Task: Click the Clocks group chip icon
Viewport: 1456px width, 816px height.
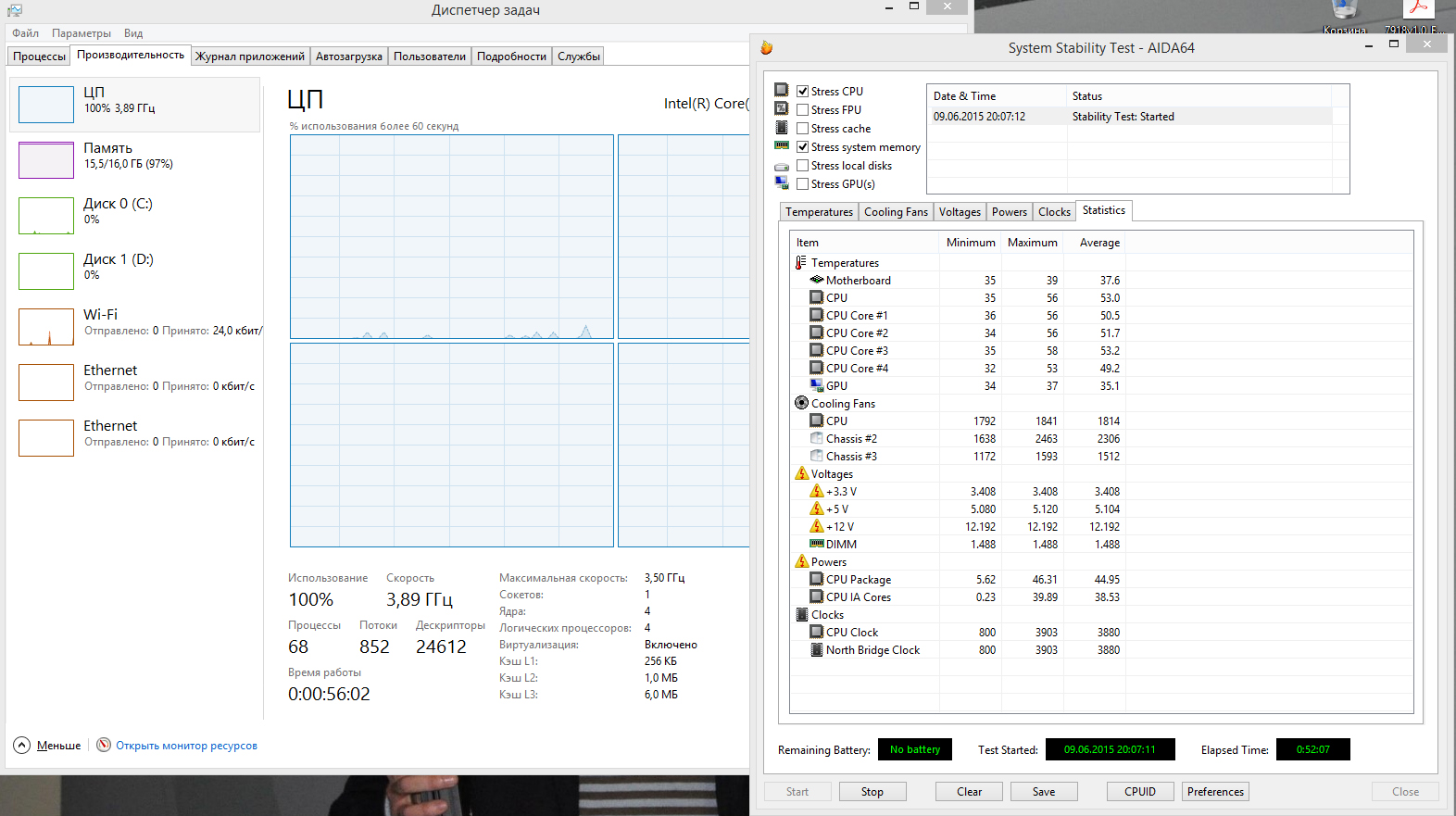Action: 801,614
